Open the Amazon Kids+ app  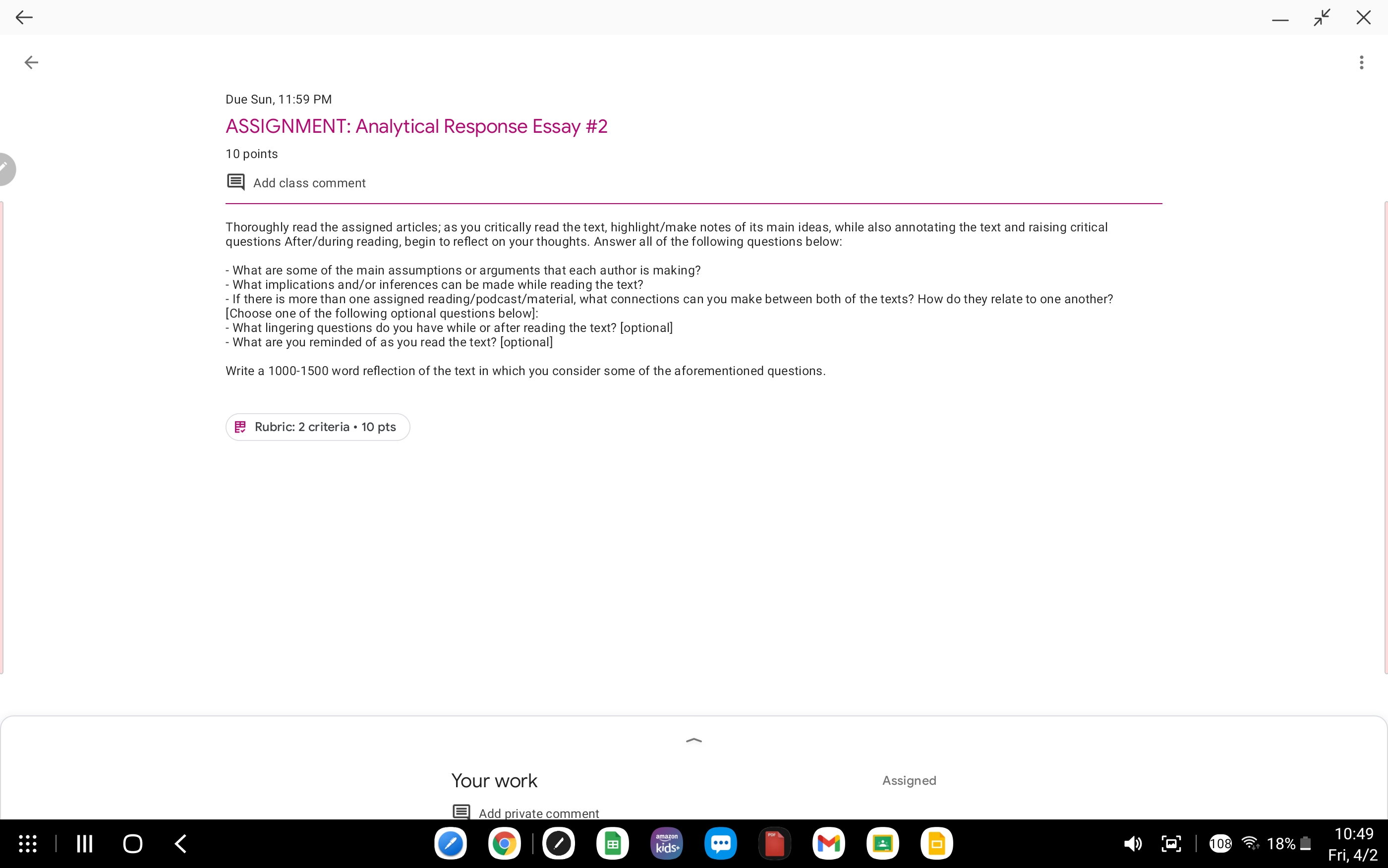click(x=667, y=843)
